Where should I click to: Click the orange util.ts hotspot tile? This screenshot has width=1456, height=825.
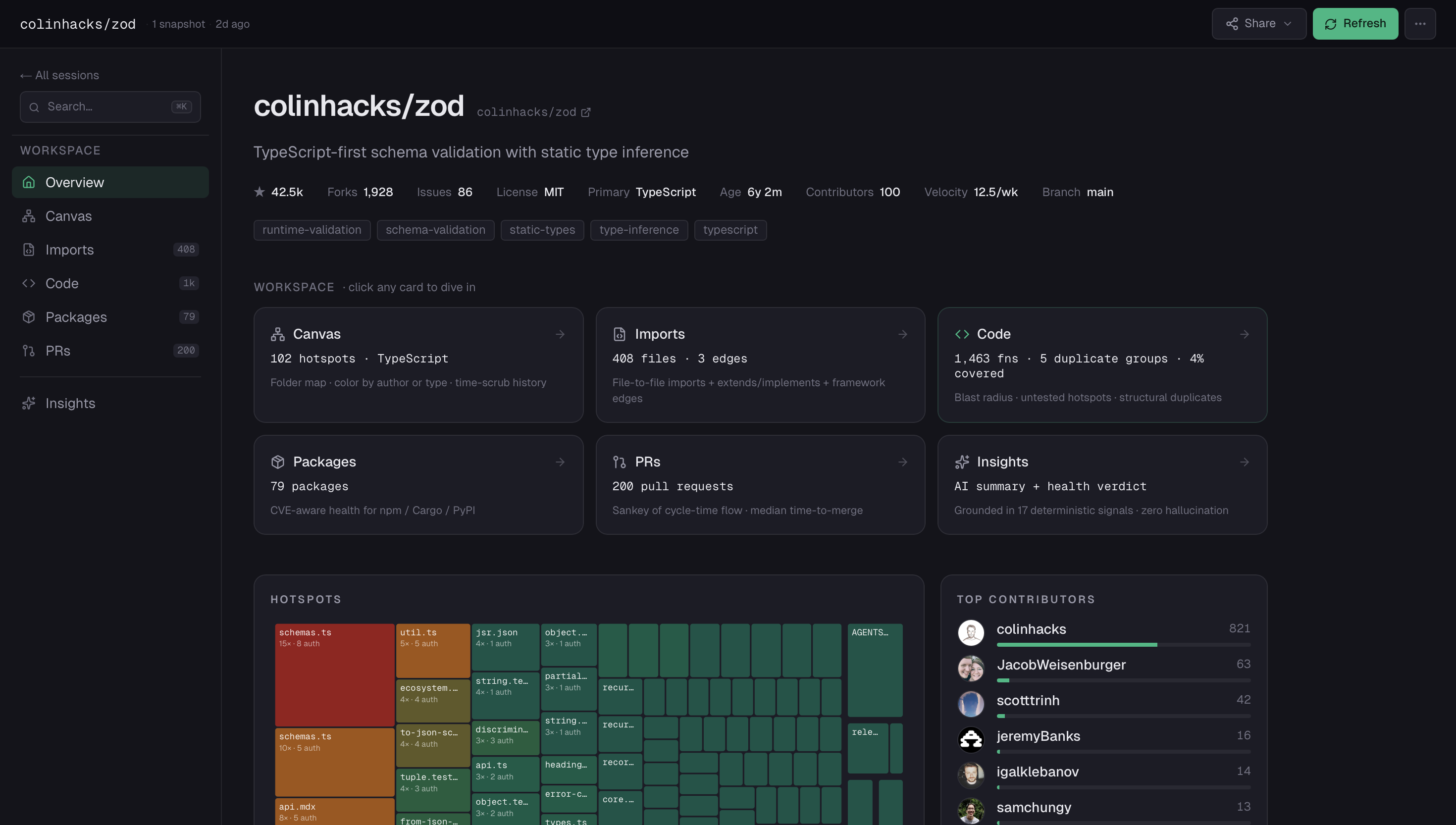coord(433,651)
